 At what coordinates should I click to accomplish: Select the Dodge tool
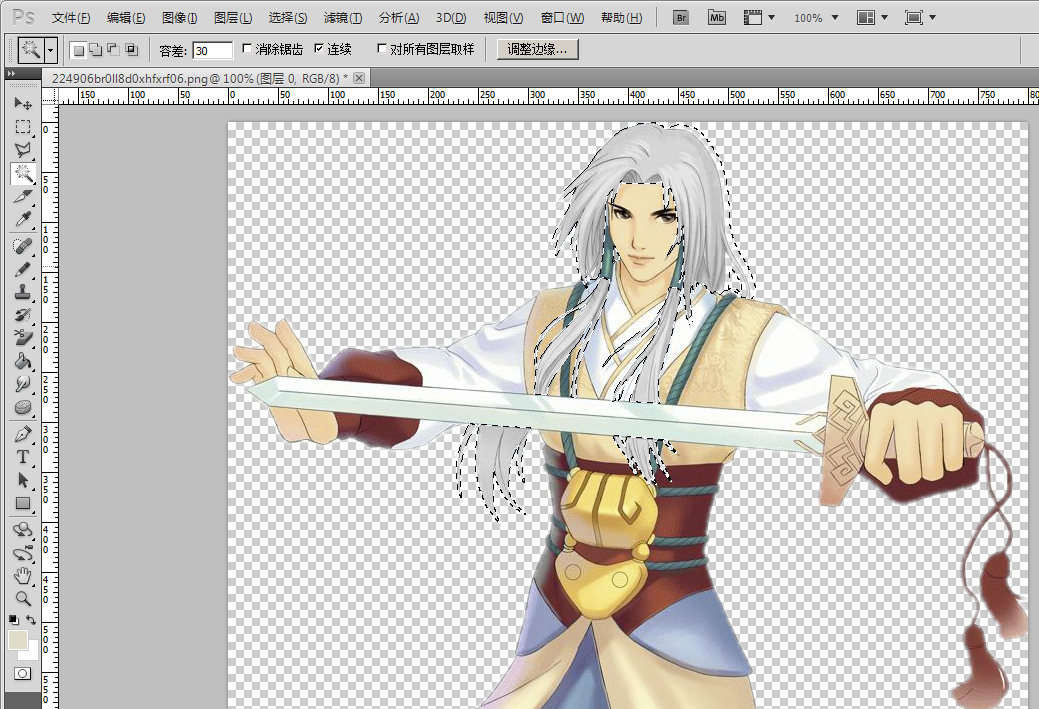(23, 384)
